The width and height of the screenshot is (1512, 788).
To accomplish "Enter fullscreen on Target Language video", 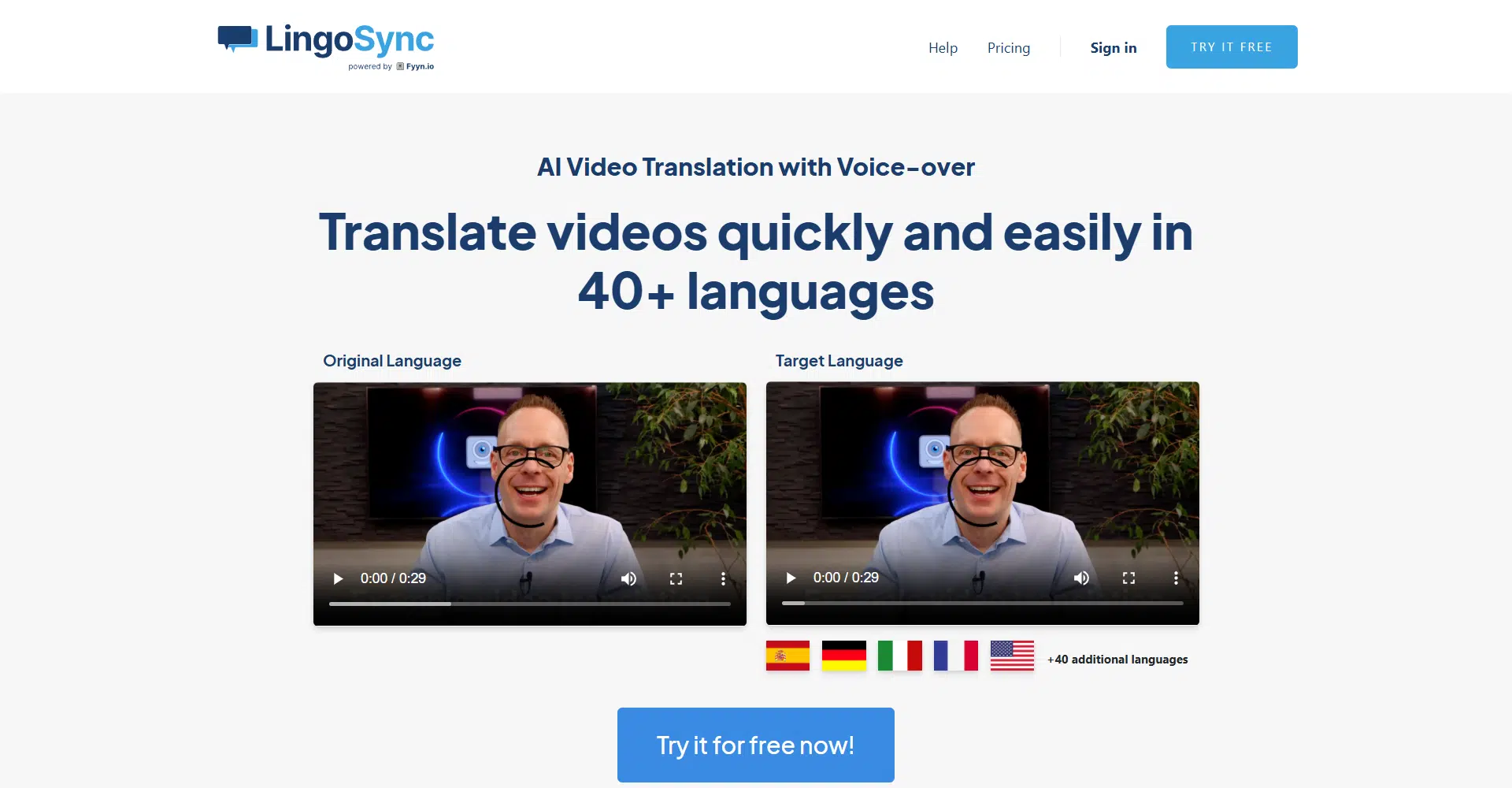I will click(x=1128, y=578).
